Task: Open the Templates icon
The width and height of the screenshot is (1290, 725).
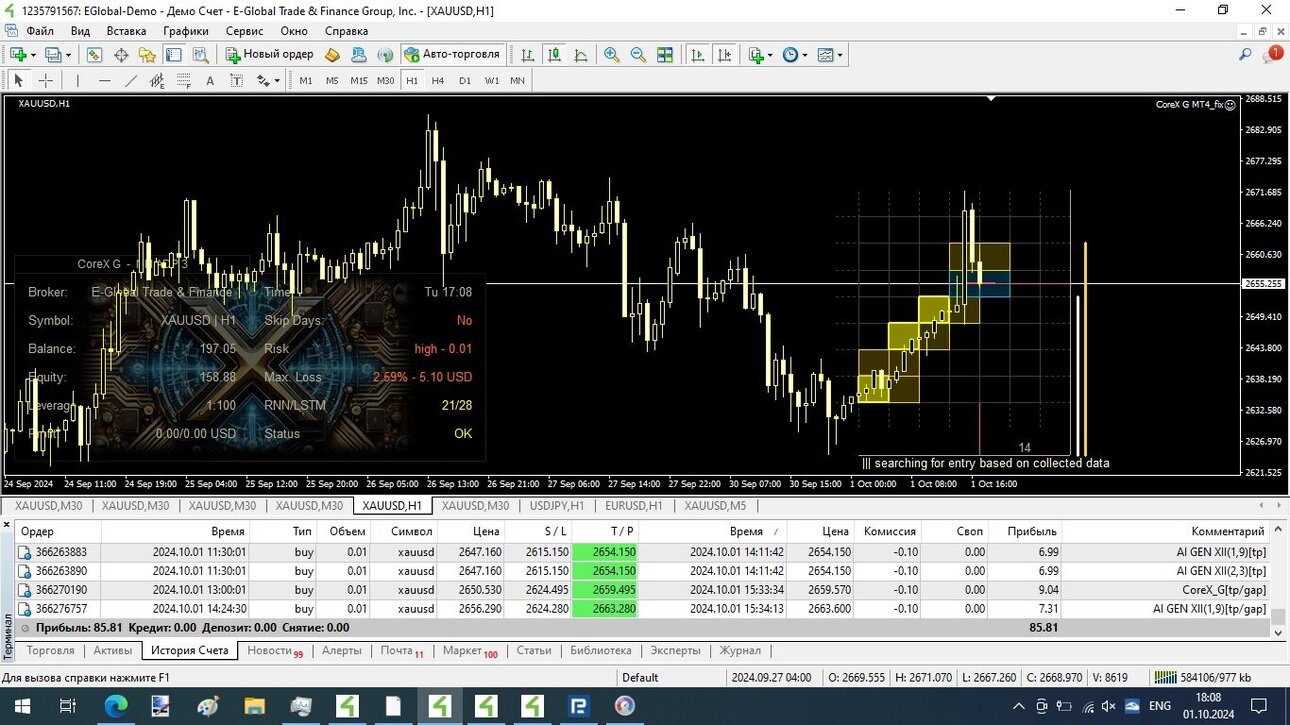Action: [825, 55]
